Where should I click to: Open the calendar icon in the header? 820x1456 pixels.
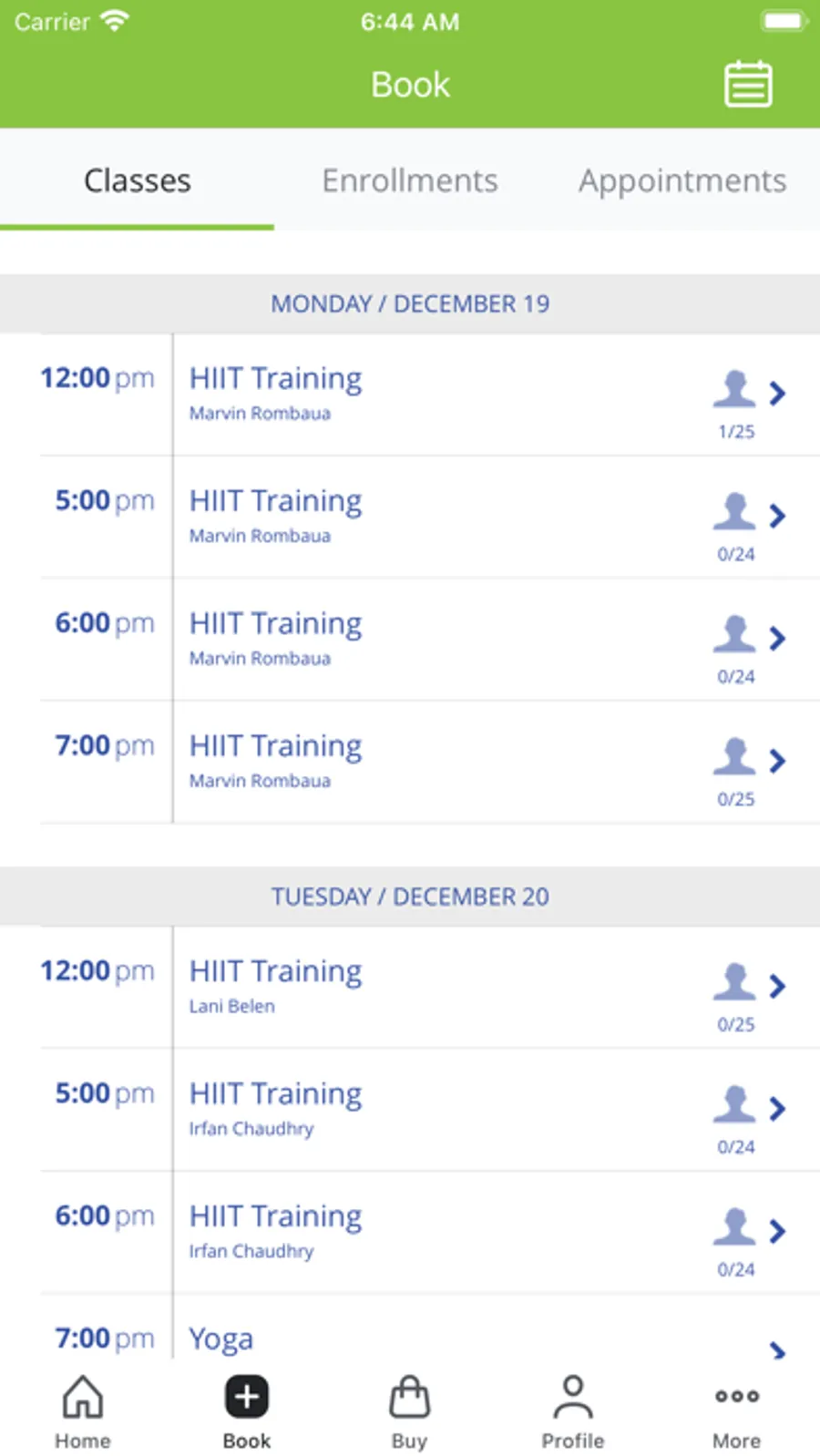pyautogui.click(x=748, y=85)
